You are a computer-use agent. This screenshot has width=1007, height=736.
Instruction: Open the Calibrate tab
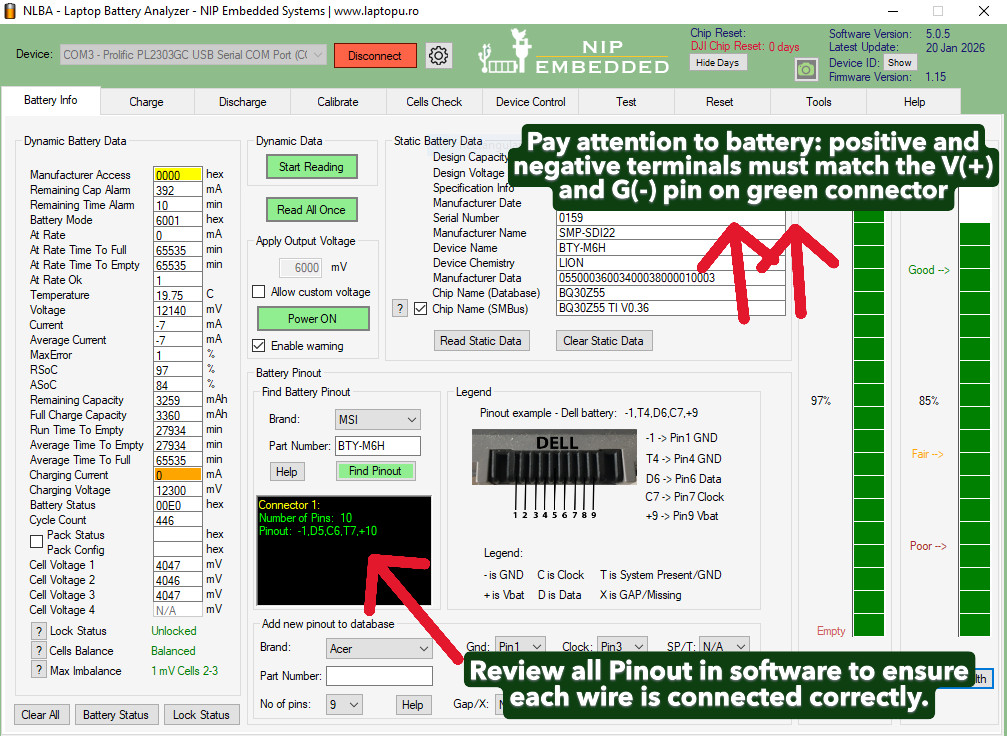(338, 101)
